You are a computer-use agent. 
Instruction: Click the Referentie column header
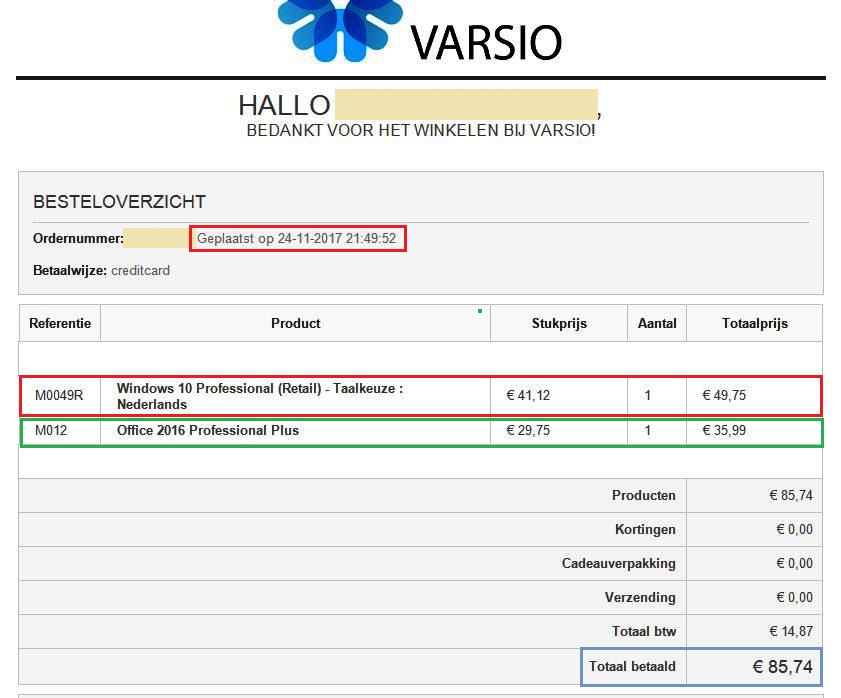click(x=60, y=323)
